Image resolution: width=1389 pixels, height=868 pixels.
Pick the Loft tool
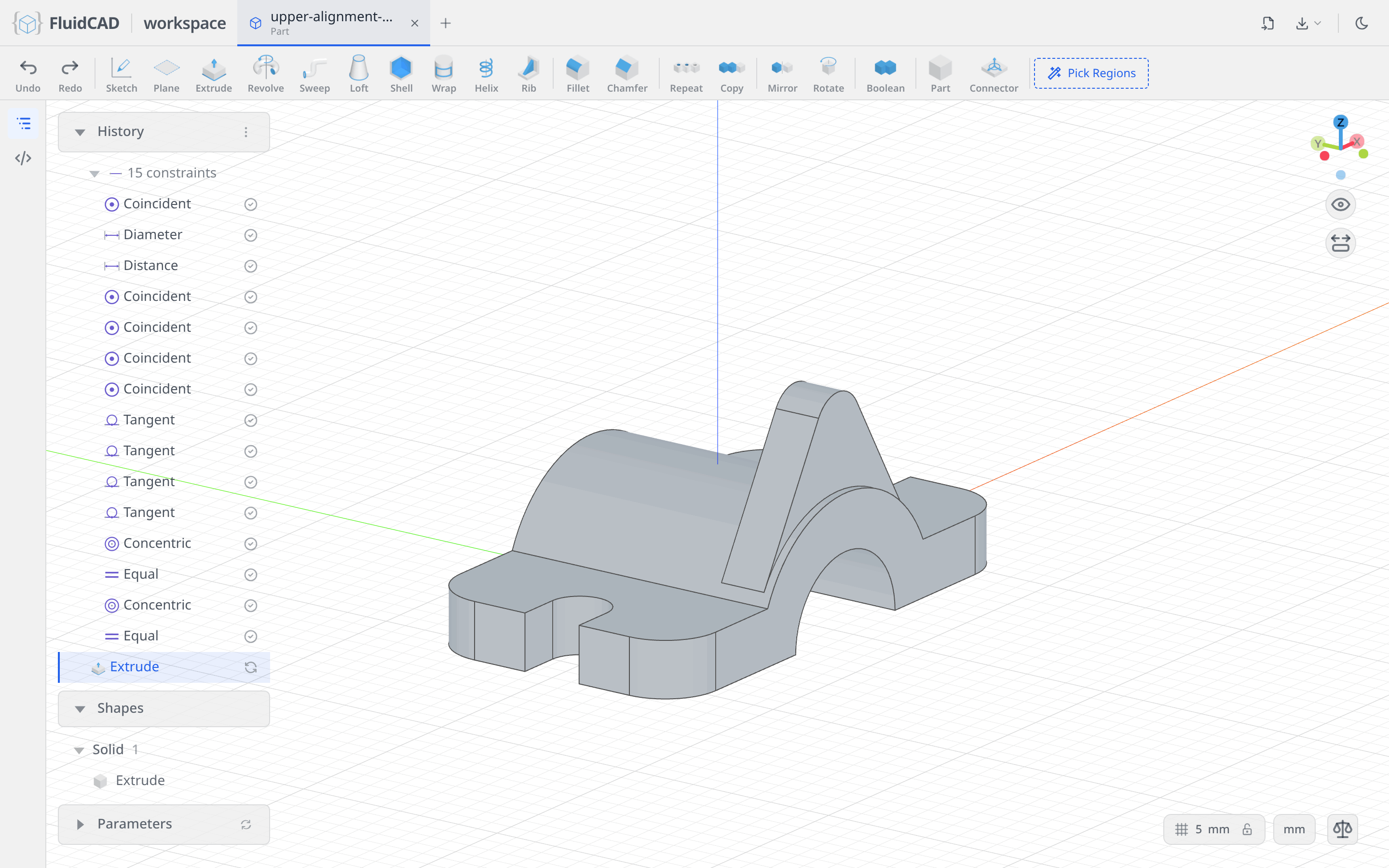[359, 75]
